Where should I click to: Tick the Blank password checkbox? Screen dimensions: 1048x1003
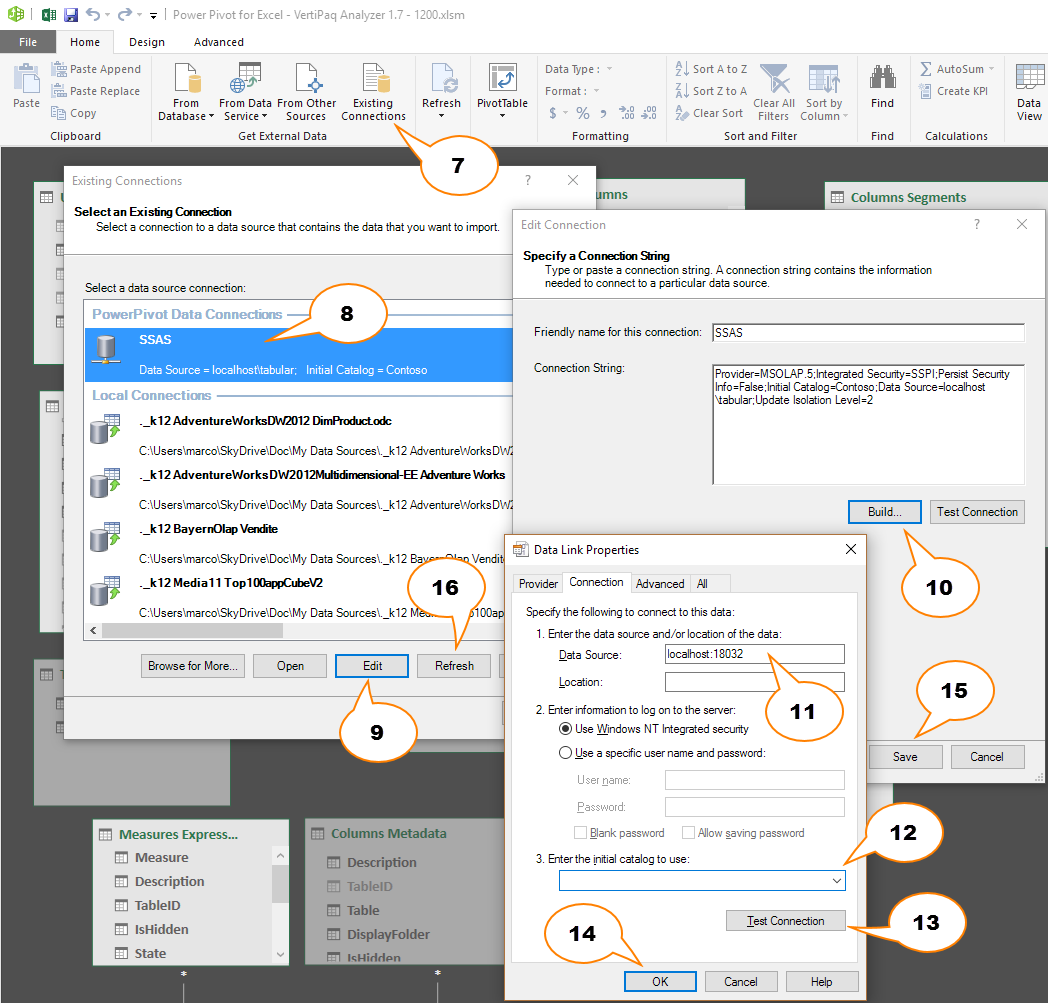coord(580,833)
